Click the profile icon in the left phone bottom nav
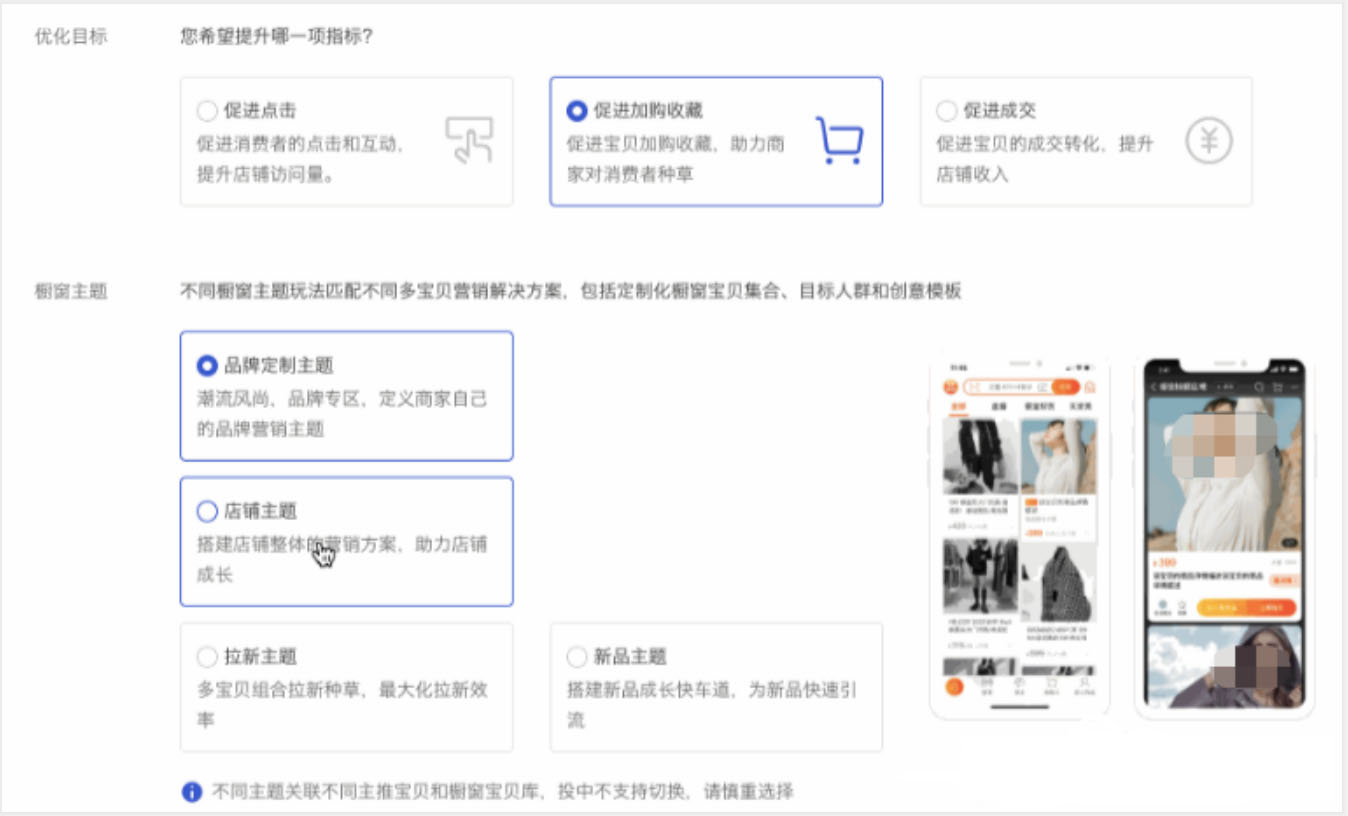This screenshot has height=816, width=1348. click(x=1084, y=687)
